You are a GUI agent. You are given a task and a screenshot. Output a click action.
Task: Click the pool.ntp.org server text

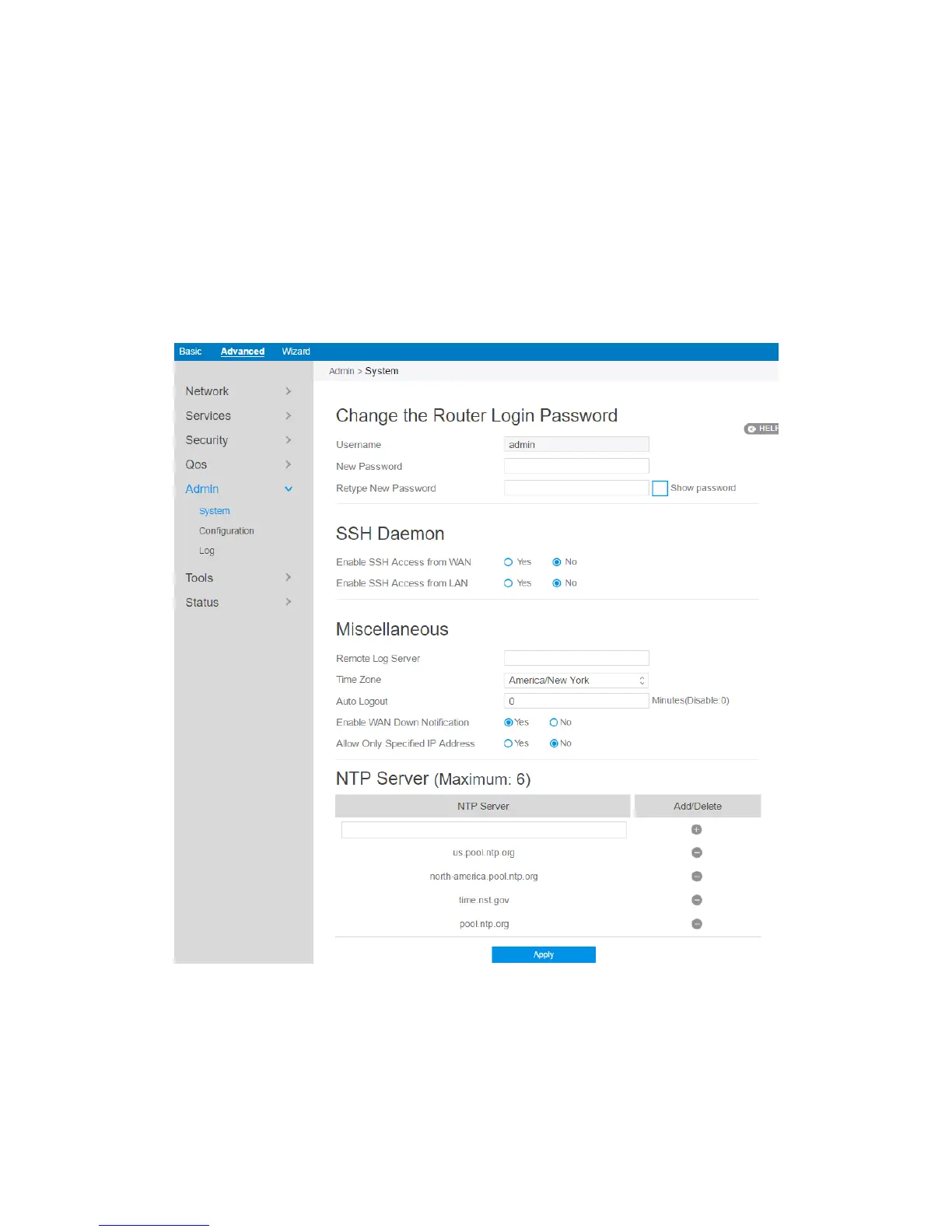coord(484,924)
